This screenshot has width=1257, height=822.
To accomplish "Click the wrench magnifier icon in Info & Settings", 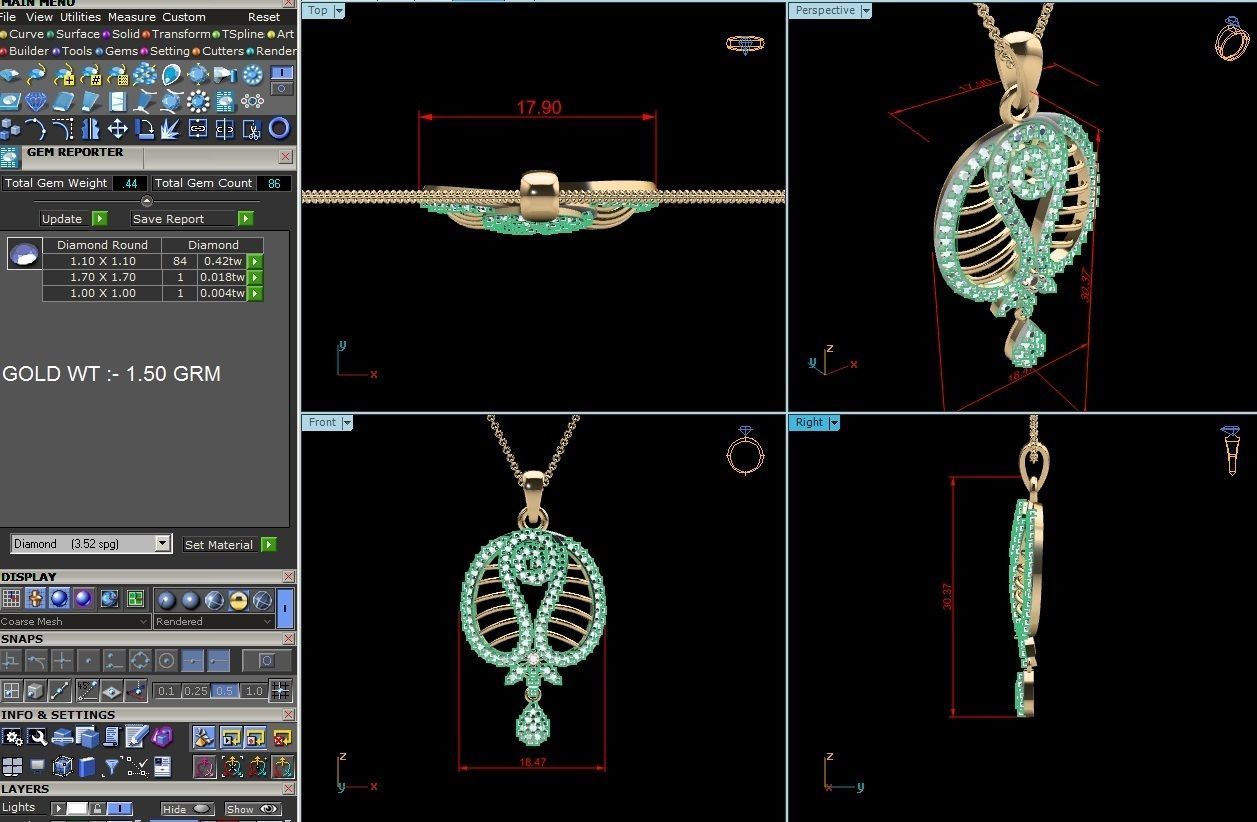I will coord(37,737).
